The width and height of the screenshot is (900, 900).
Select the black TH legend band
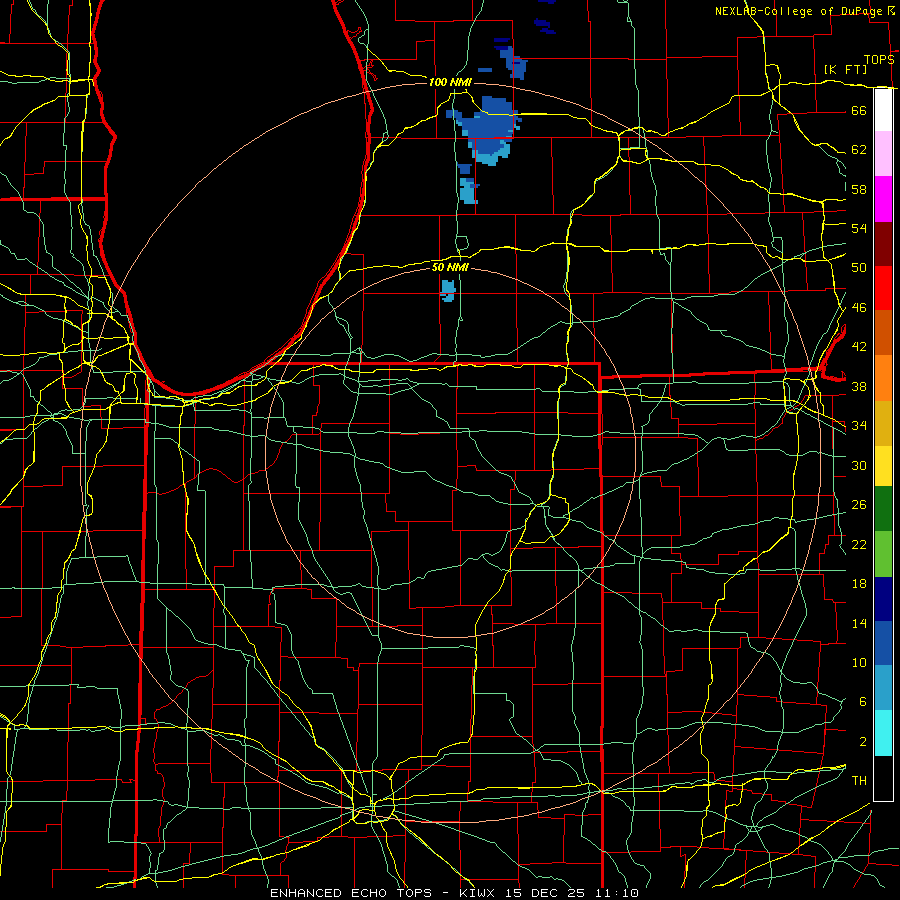[883, 778]
